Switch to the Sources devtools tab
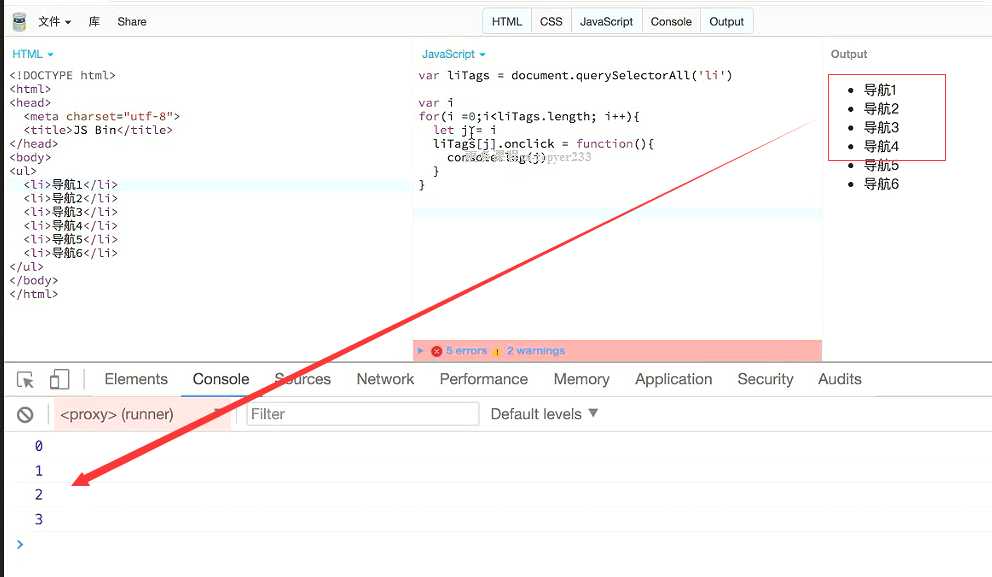This screenshot has width=992, height=577. pyautogui.click(x=302, y=379)
